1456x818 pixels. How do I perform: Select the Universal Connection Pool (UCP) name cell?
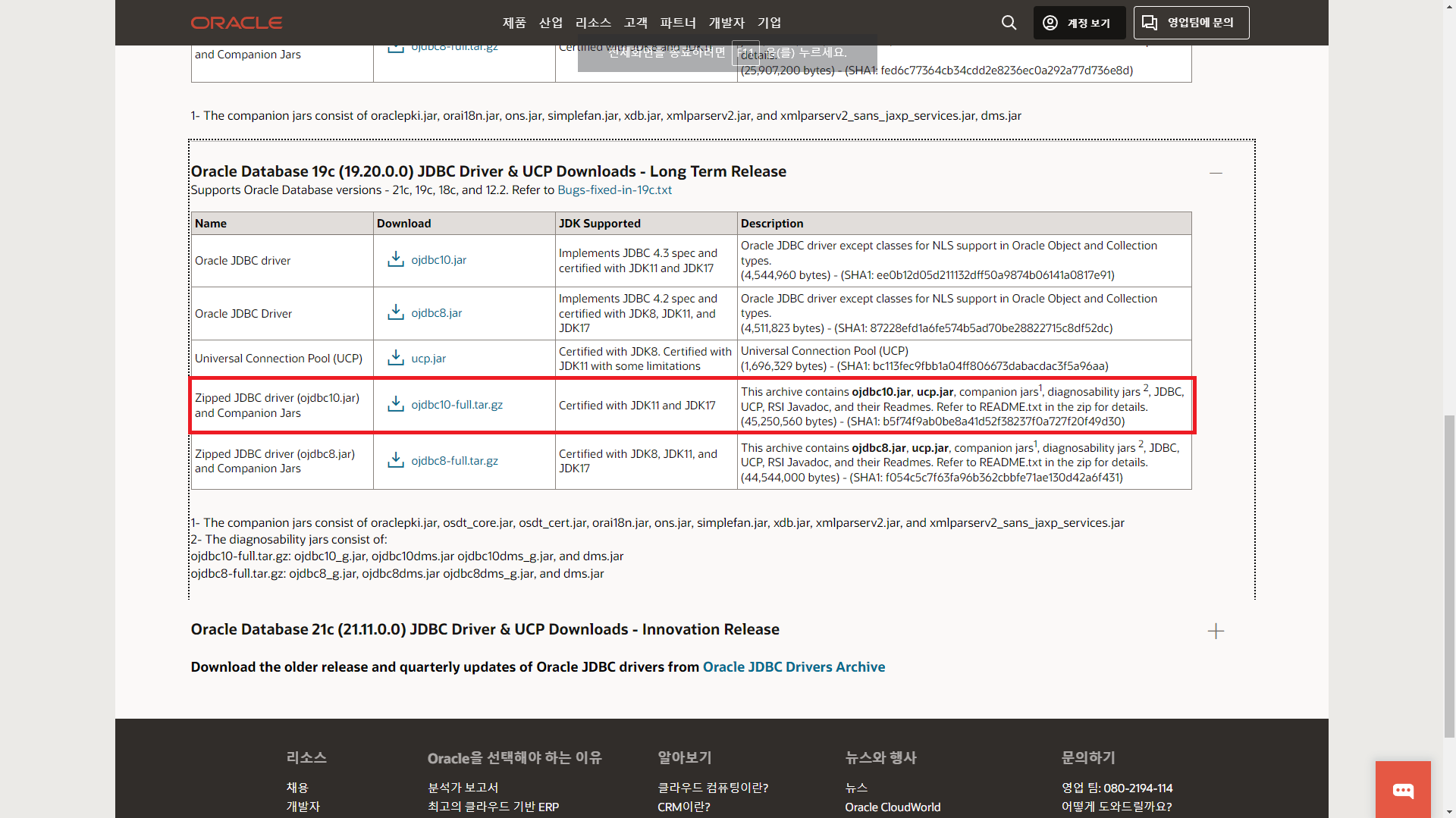pos(282,359)
